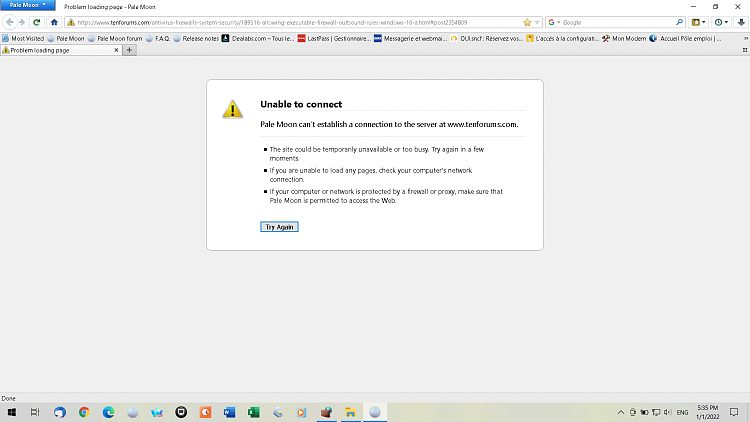Show hidden system tray icons
Image resolution: width=750 pixels, height=422 pixels.
620,412
